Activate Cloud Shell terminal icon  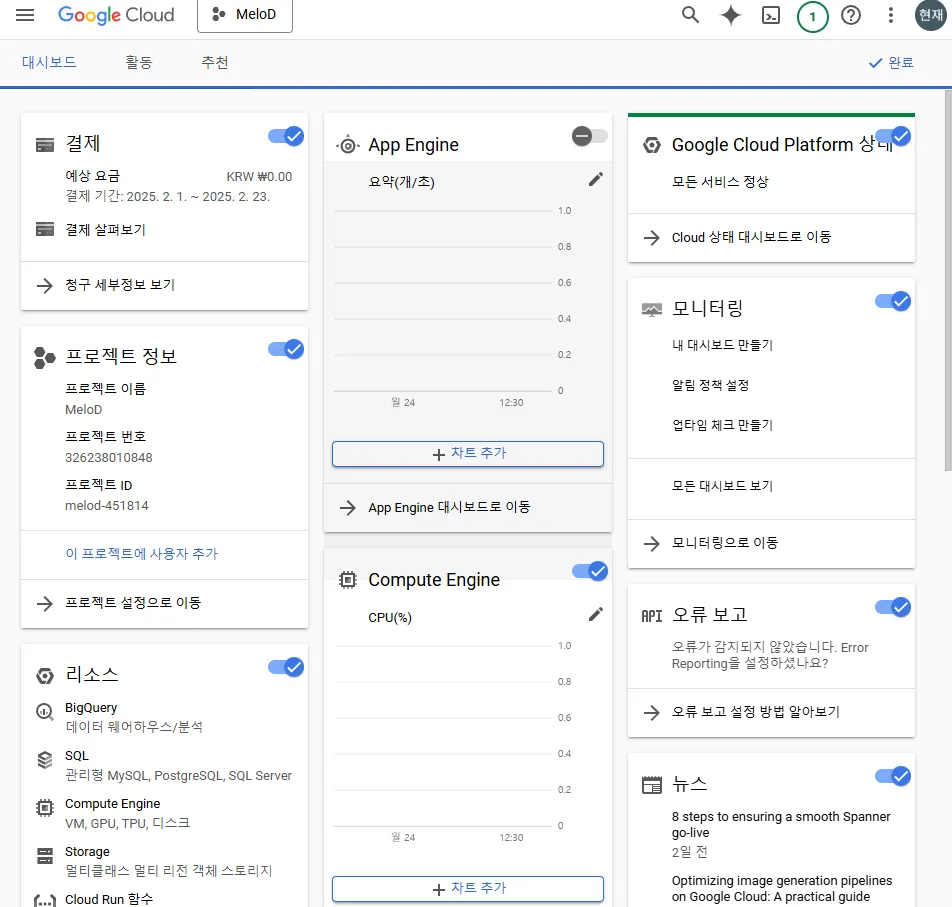pyautogui.click(x=771, y=15)
